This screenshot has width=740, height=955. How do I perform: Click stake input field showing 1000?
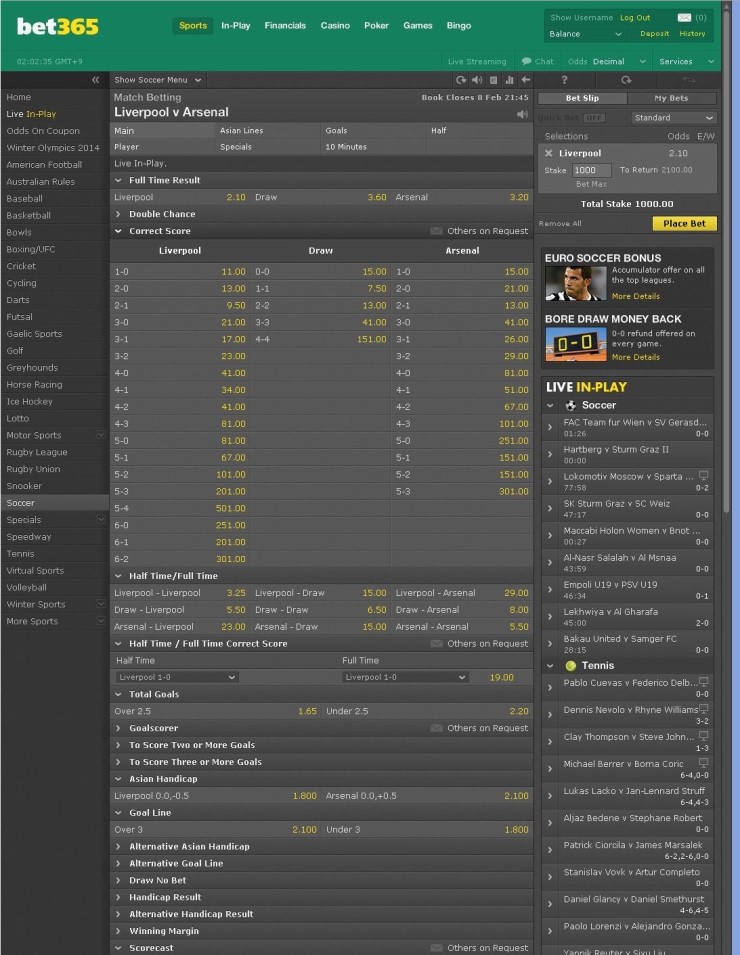591,171
